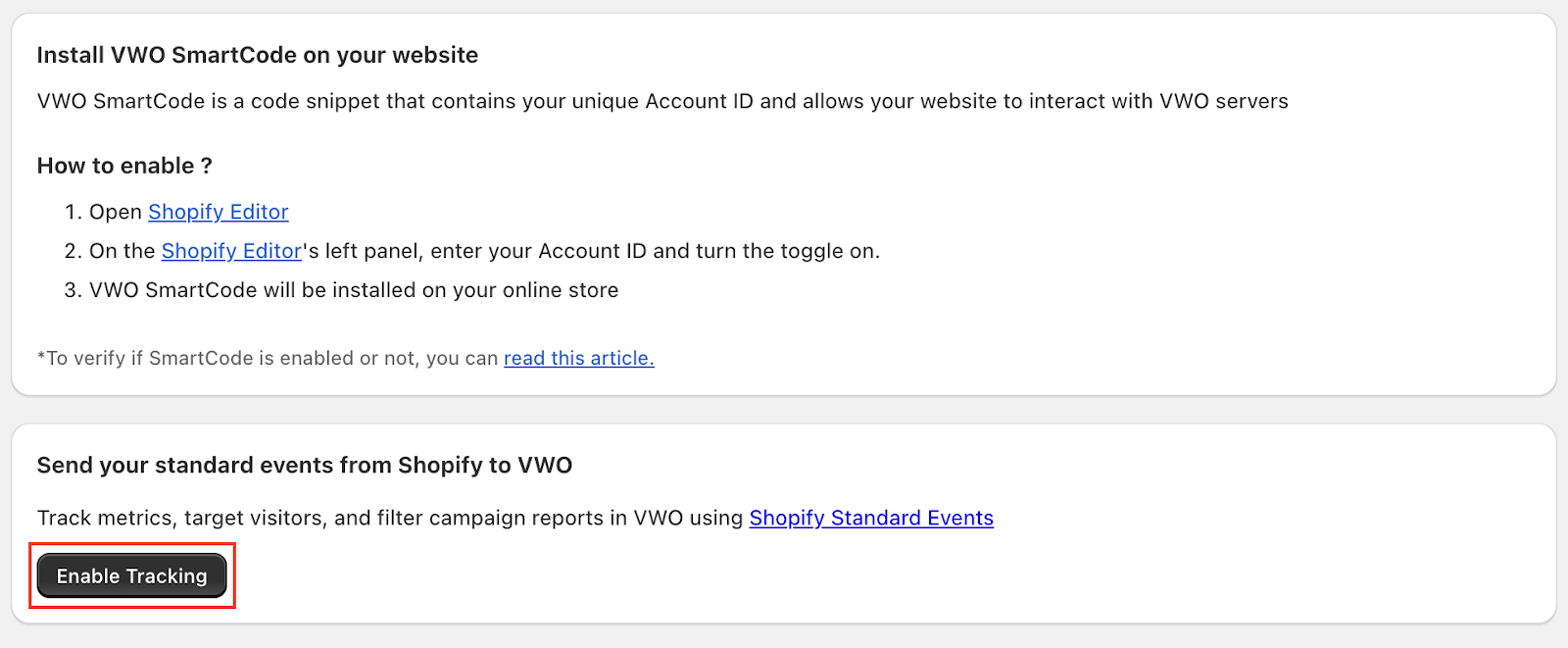
Task: Click the word 'Open' in step 1
Action: pyautogui.click(x=116, y=212)
